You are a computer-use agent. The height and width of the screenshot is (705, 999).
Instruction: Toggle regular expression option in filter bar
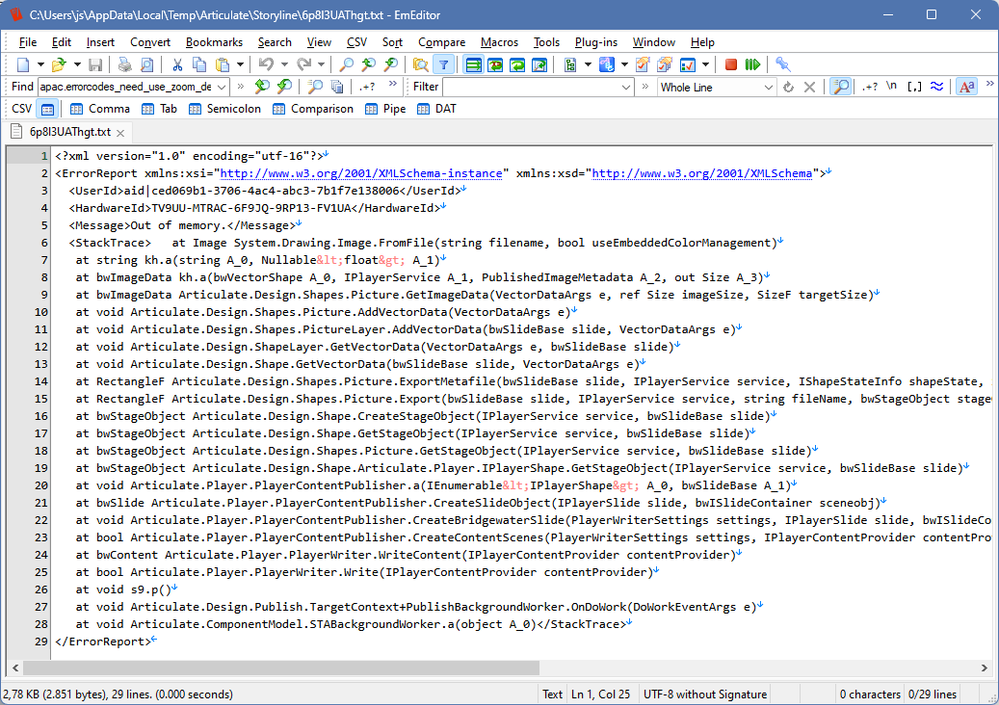pos(870,87)
